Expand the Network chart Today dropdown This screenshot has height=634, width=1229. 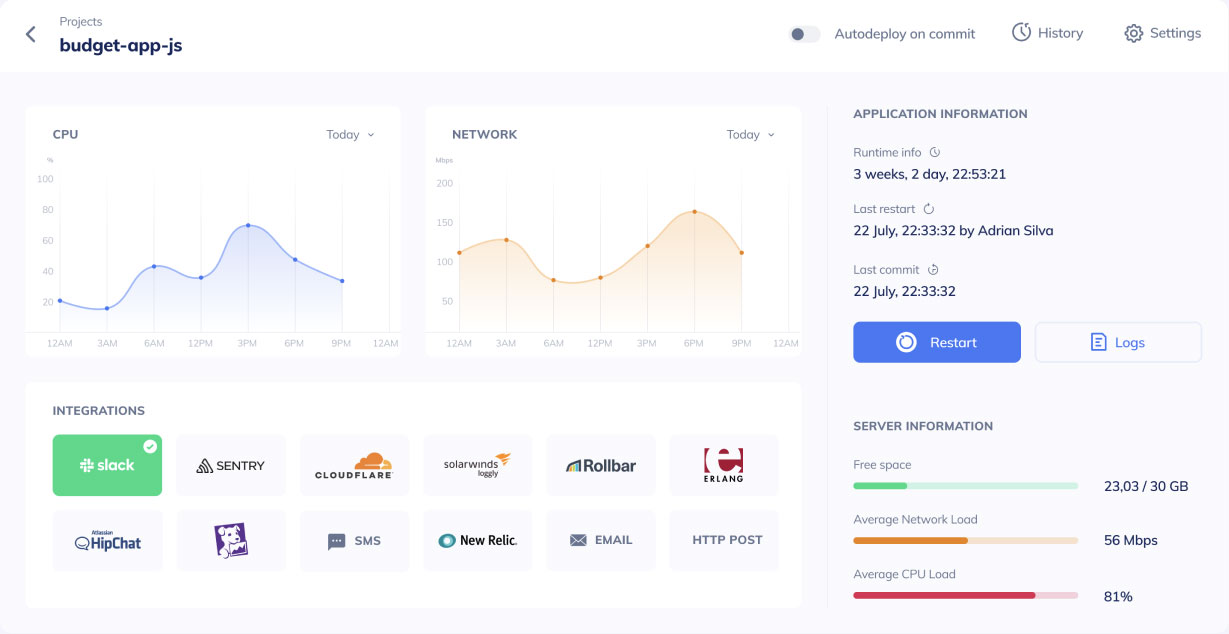[x=750, y=134]
